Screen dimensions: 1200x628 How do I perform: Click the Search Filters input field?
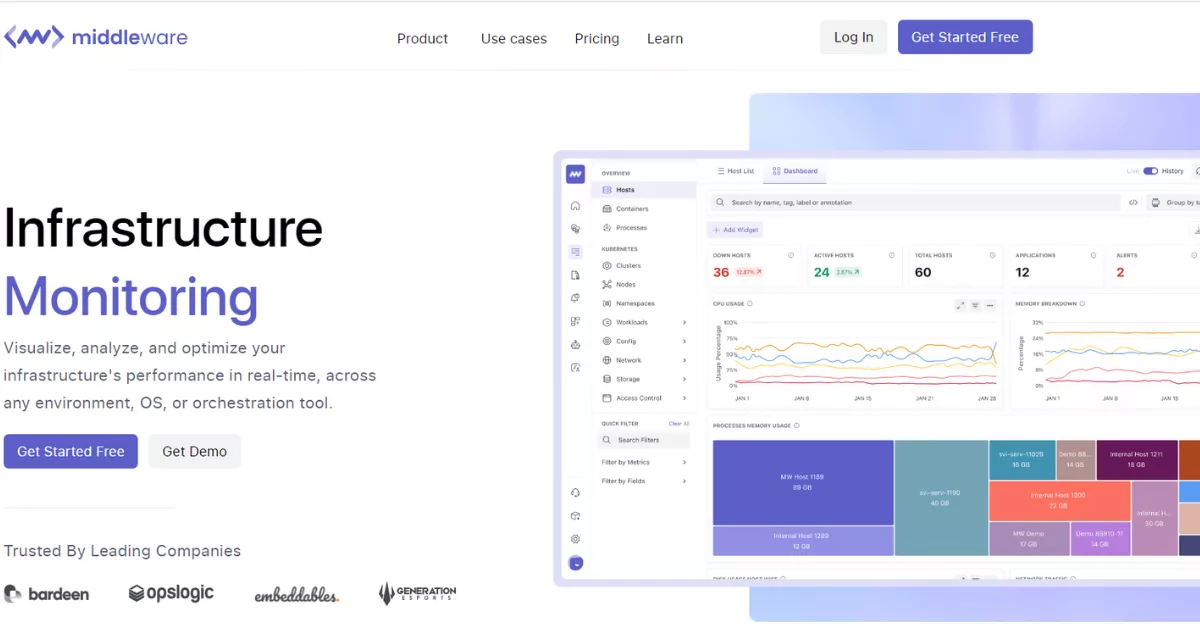(644, 440)
